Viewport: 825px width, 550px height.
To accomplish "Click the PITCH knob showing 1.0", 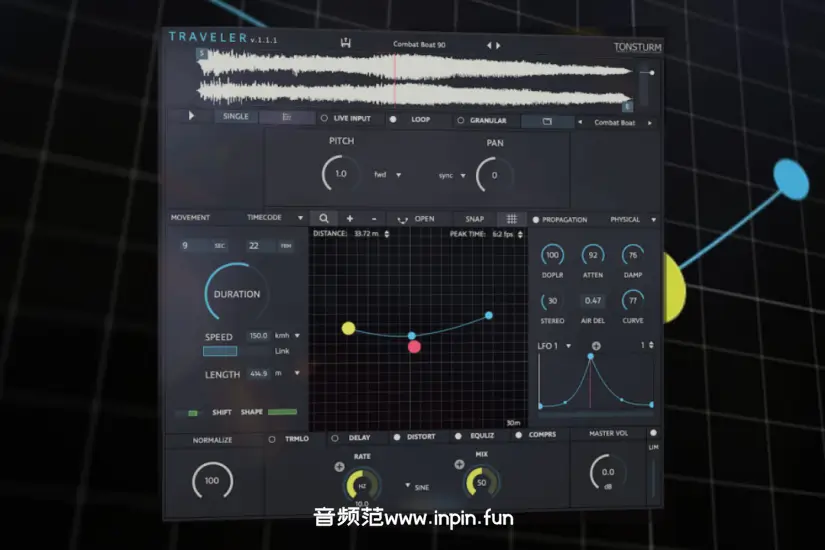I will pyautogui.click(x=340, y=173).
